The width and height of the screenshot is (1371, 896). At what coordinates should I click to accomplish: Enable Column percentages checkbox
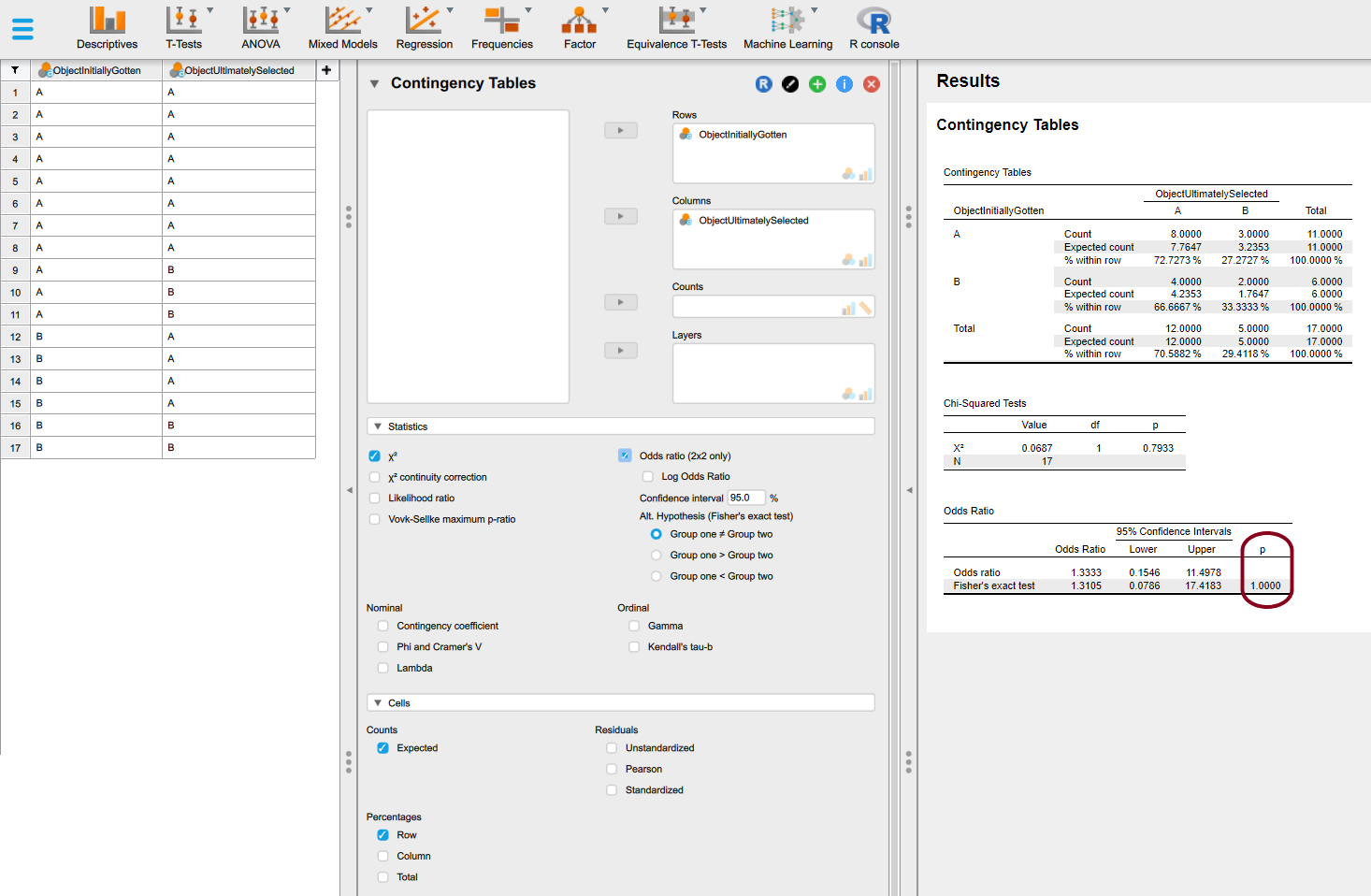point(383,856)
